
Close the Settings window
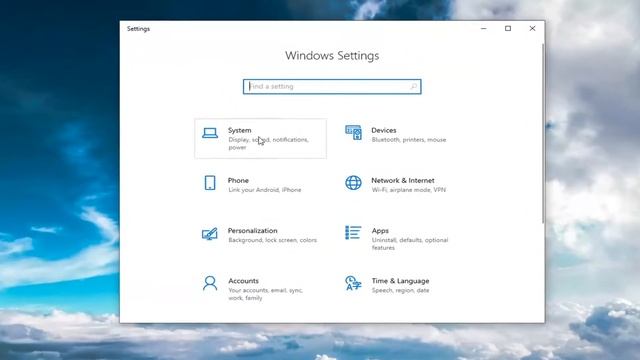[532, 29]
